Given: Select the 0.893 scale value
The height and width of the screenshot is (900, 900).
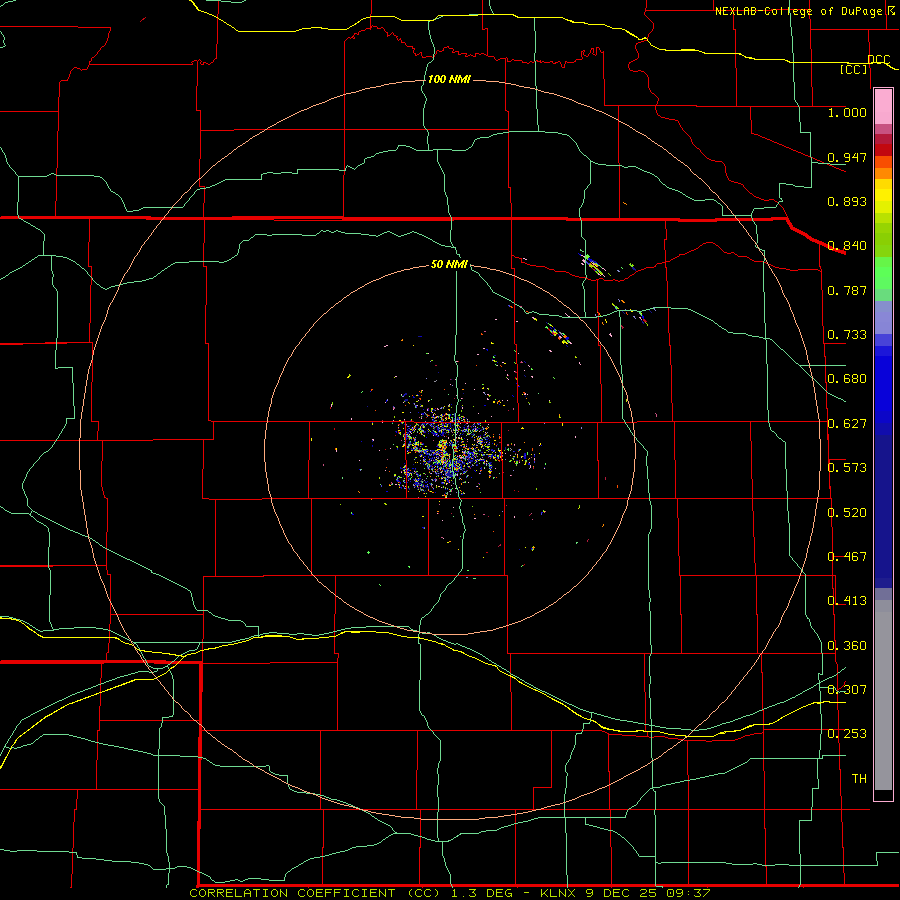Looking at the screenshot, I should pos(847,201).
